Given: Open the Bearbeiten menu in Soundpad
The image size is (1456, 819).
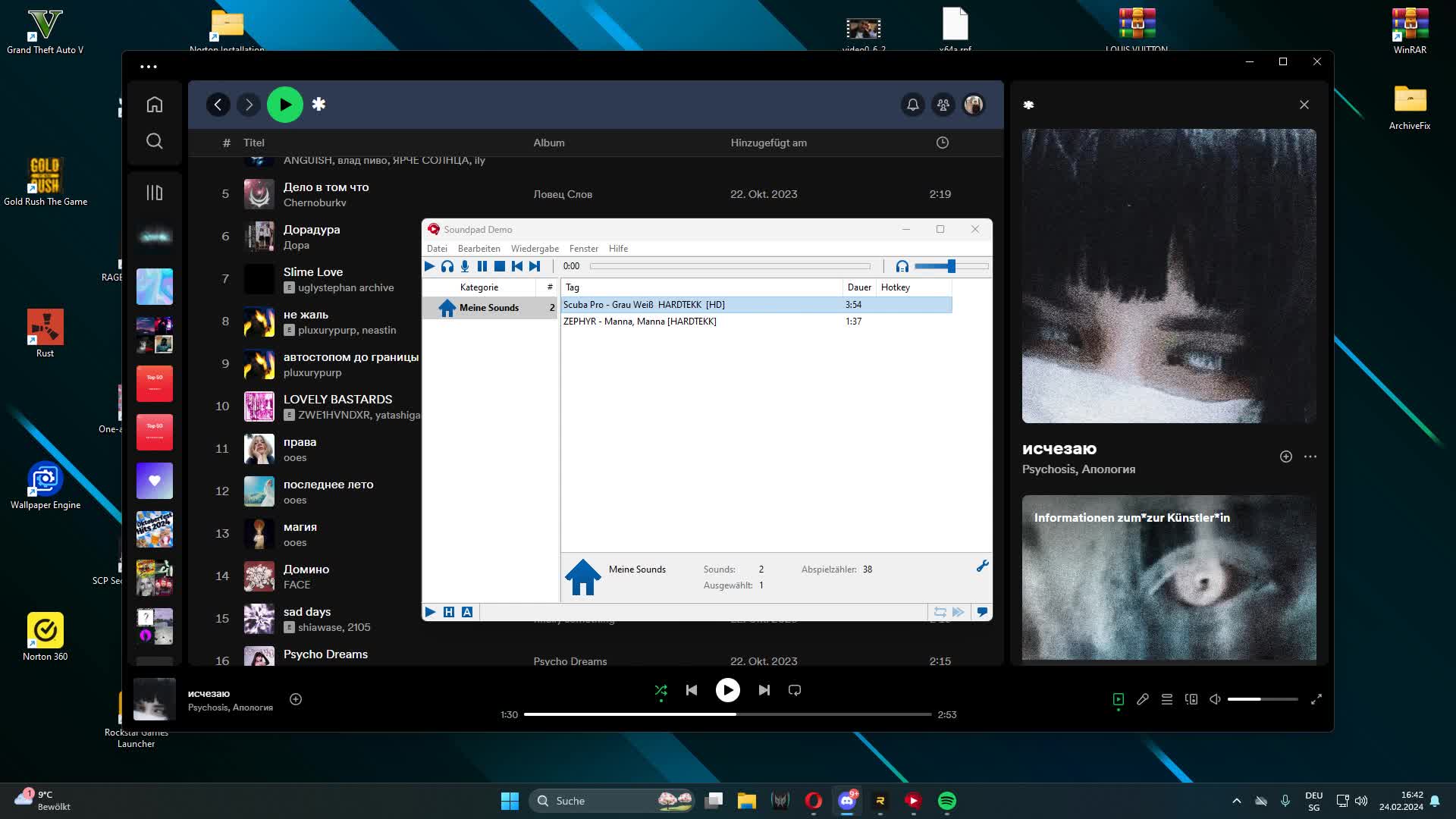Looking at the screenshot, I should click(x=479, y=249).
